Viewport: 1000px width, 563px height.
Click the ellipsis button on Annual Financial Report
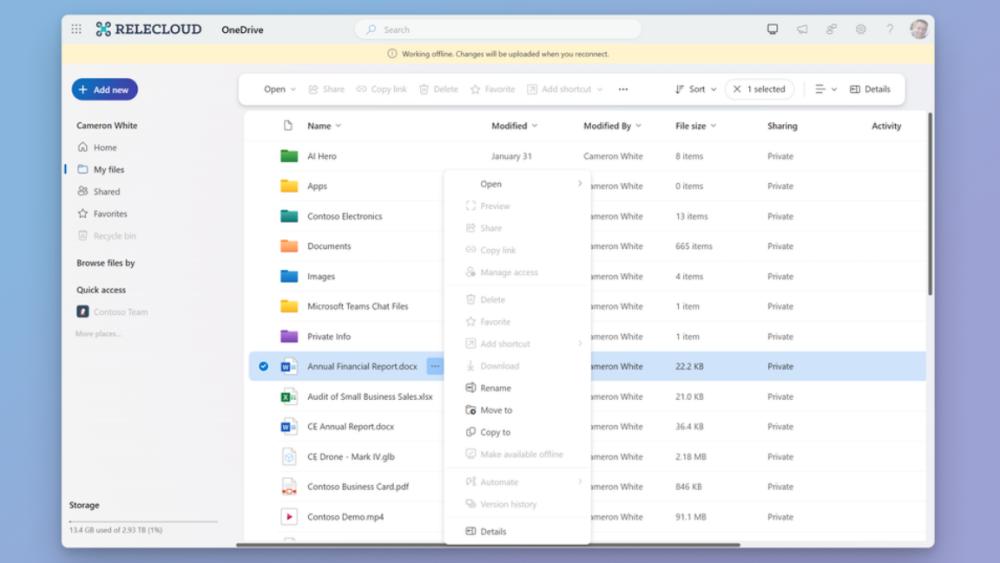(x=434, y=366)
